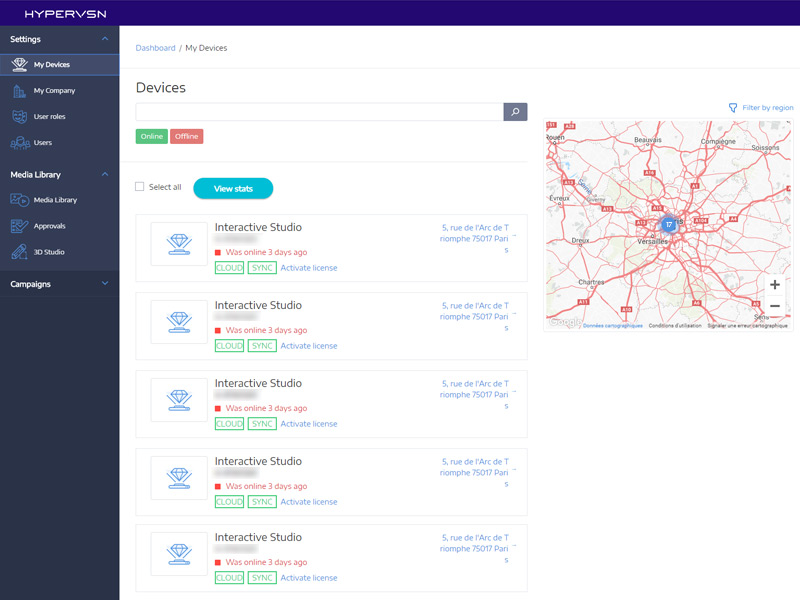800x600 pixels.
Task: Click SYNC tag on third device
Action: [262, 424]
